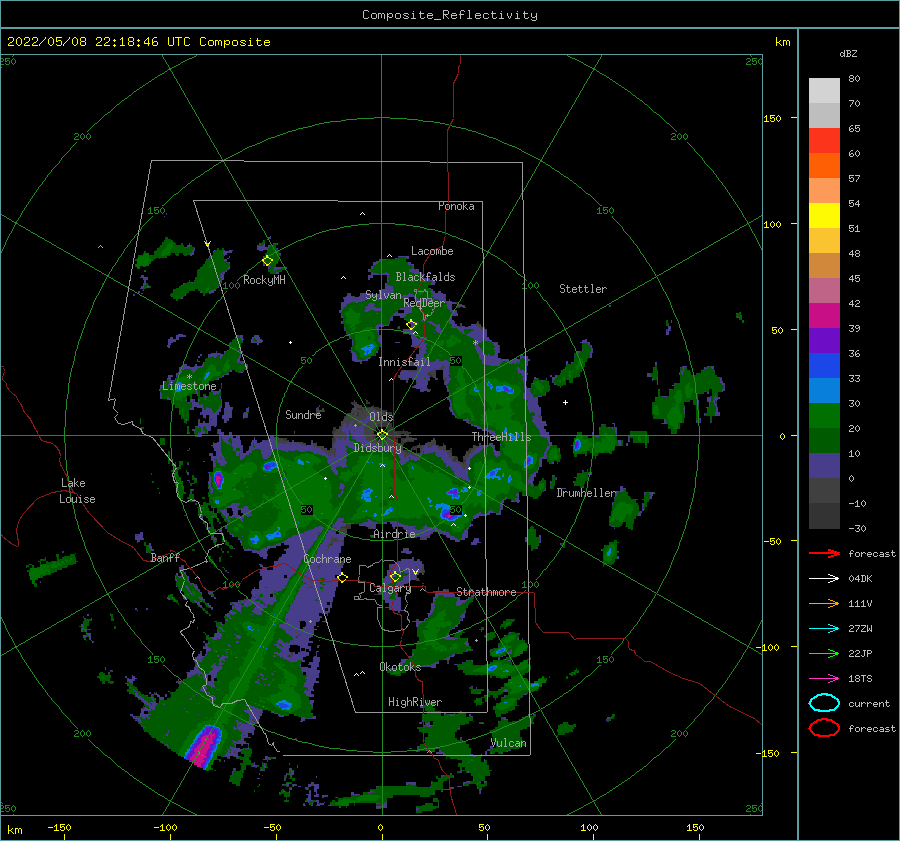This screenshot has height=841, width=900.
Task: Click the Limestone label
Action: (189, 386)
